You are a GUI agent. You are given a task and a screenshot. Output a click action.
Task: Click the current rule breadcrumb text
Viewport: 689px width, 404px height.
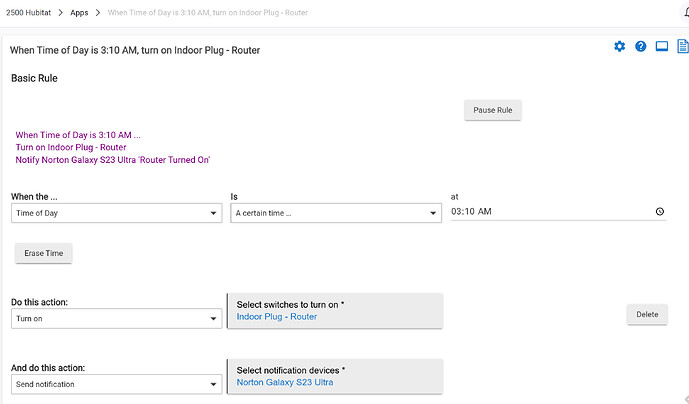(x=207, y=13)
